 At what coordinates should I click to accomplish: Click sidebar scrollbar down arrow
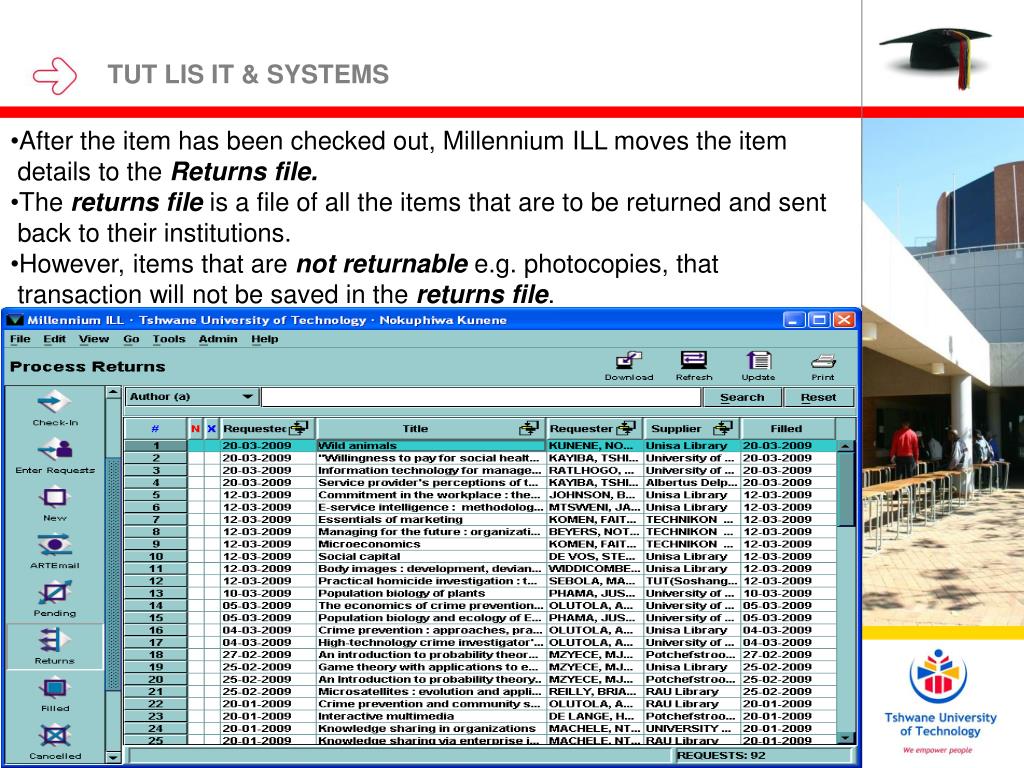click(113, 757)
